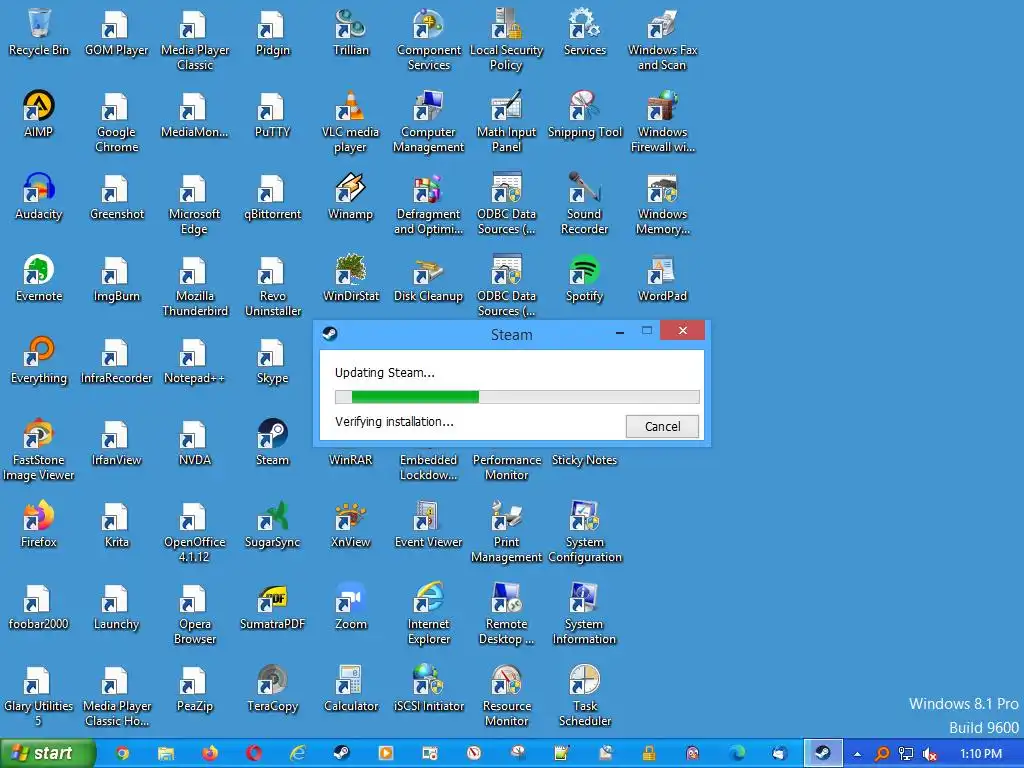Viewport: 1024px width, 768px height.
Task: Select the Computer Management icon
Action: tap(428, 121)
